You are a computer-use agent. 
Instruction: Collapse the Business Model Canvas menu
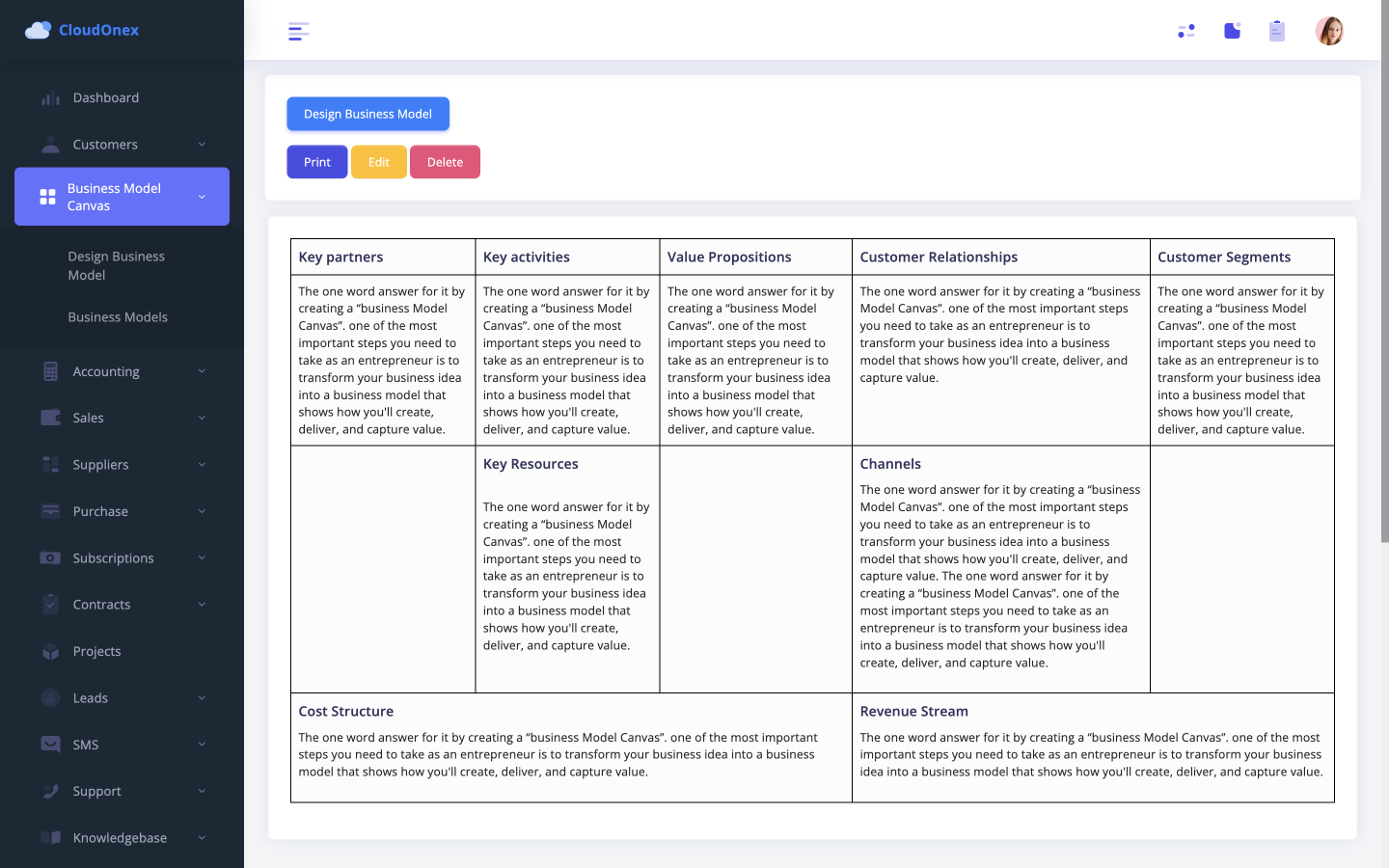point(202,197)
